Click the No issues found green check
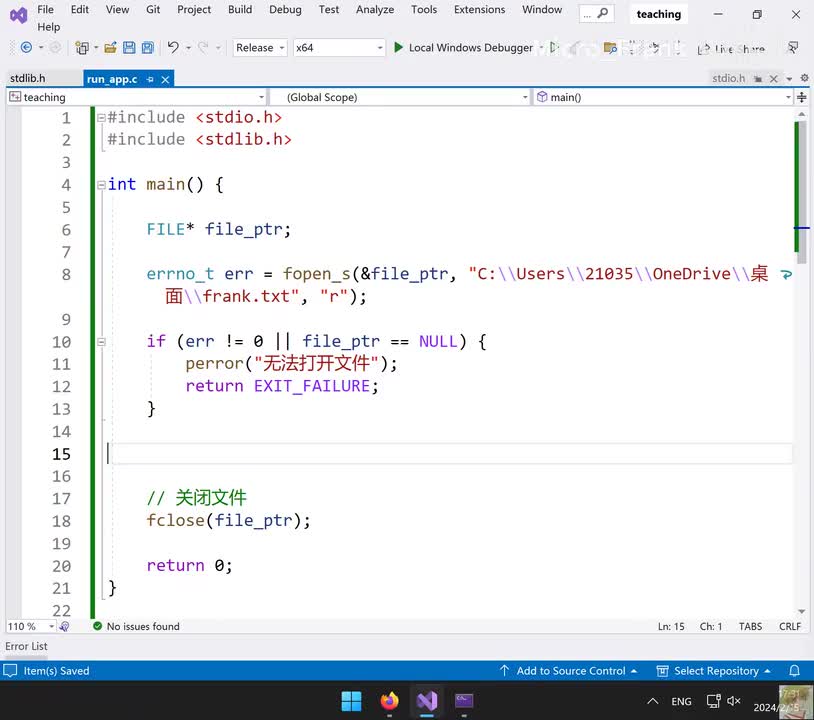 click(x=97, y=626)
